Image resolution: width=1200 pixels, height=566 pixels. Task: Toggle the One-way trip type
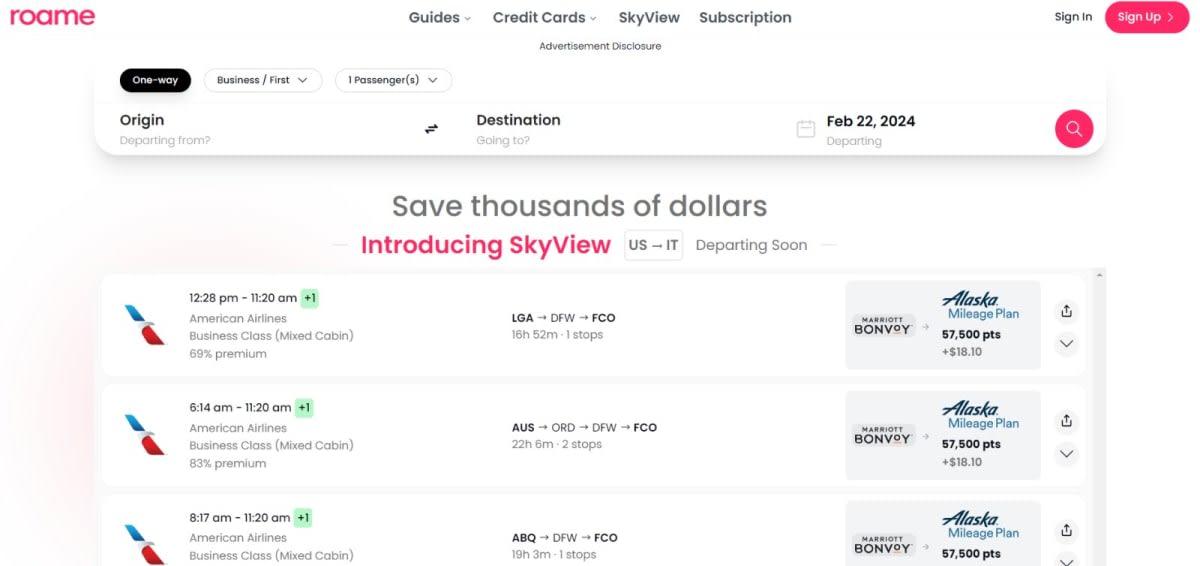coord(155,80)
